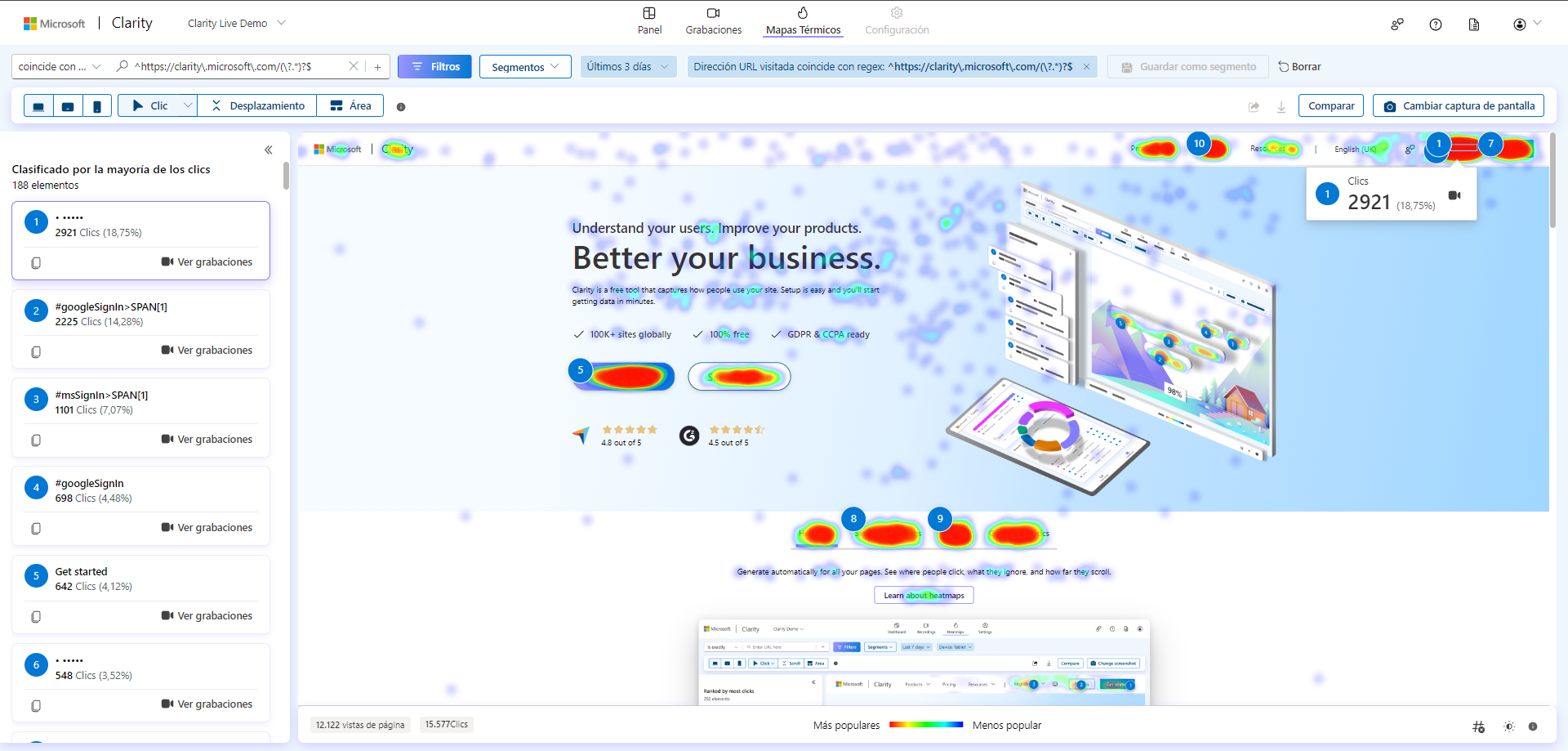Screen dimensions: 1568x751
Task: Expand the Clic type dropdown arrow
Action: click(x=189, y=105)
